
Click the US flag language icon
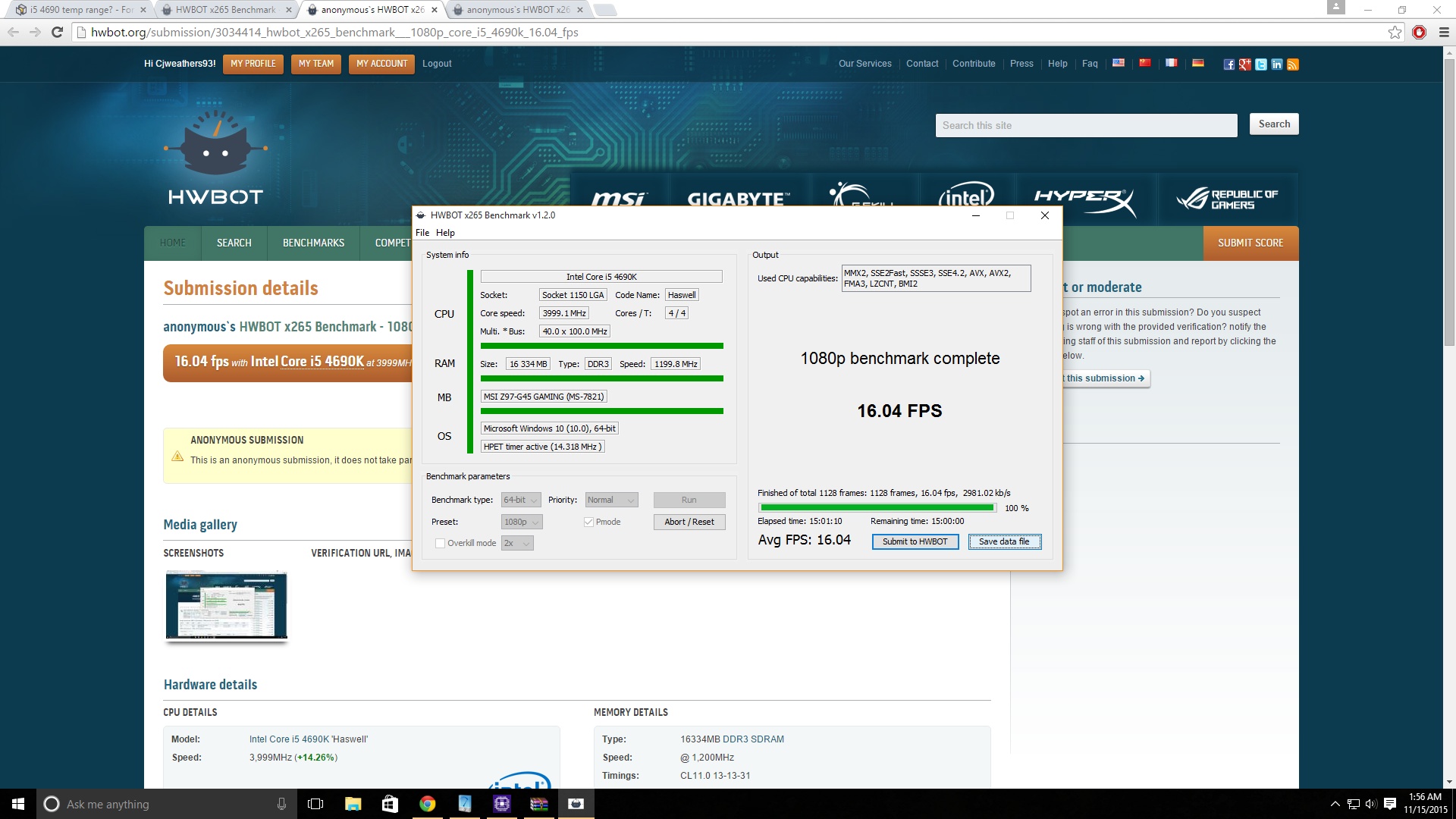tap(1118, 63)
